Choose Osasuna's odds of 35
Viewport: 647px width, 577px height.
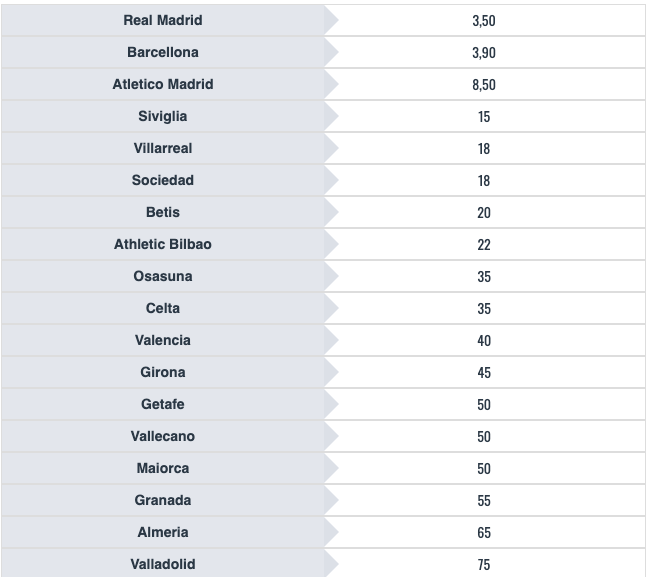(x=484, y=276)
